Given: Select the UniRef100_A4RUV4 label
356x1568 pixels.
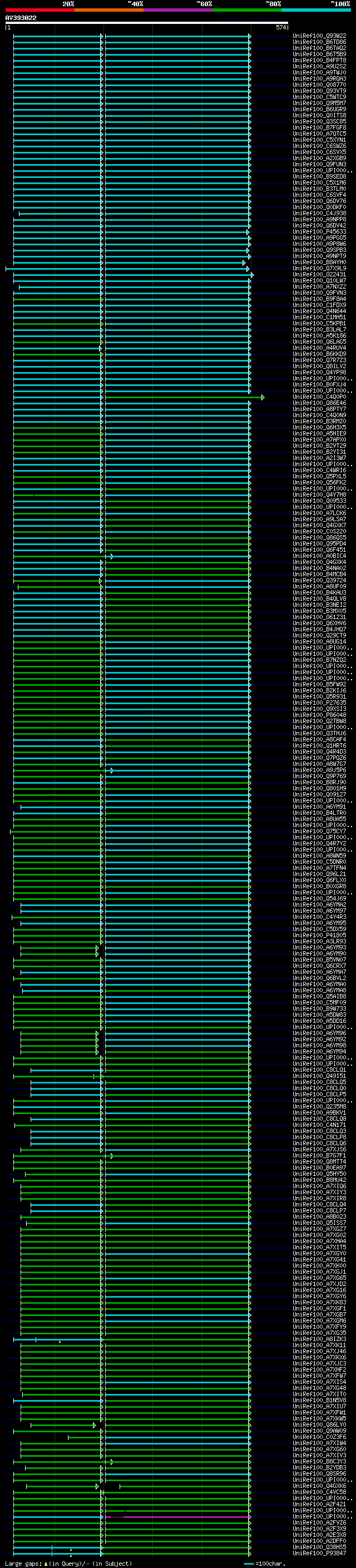Looking at the screenshot, I should pyautogui.click(x=319, y=348).
